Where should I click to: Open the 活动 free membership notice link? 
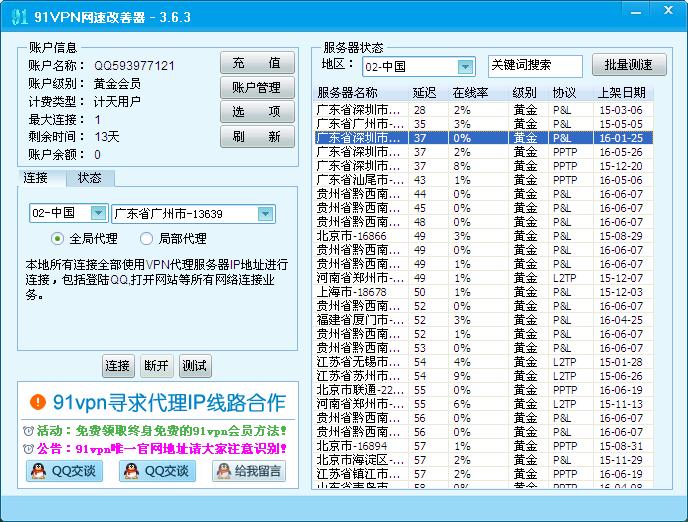click(161, 431)
